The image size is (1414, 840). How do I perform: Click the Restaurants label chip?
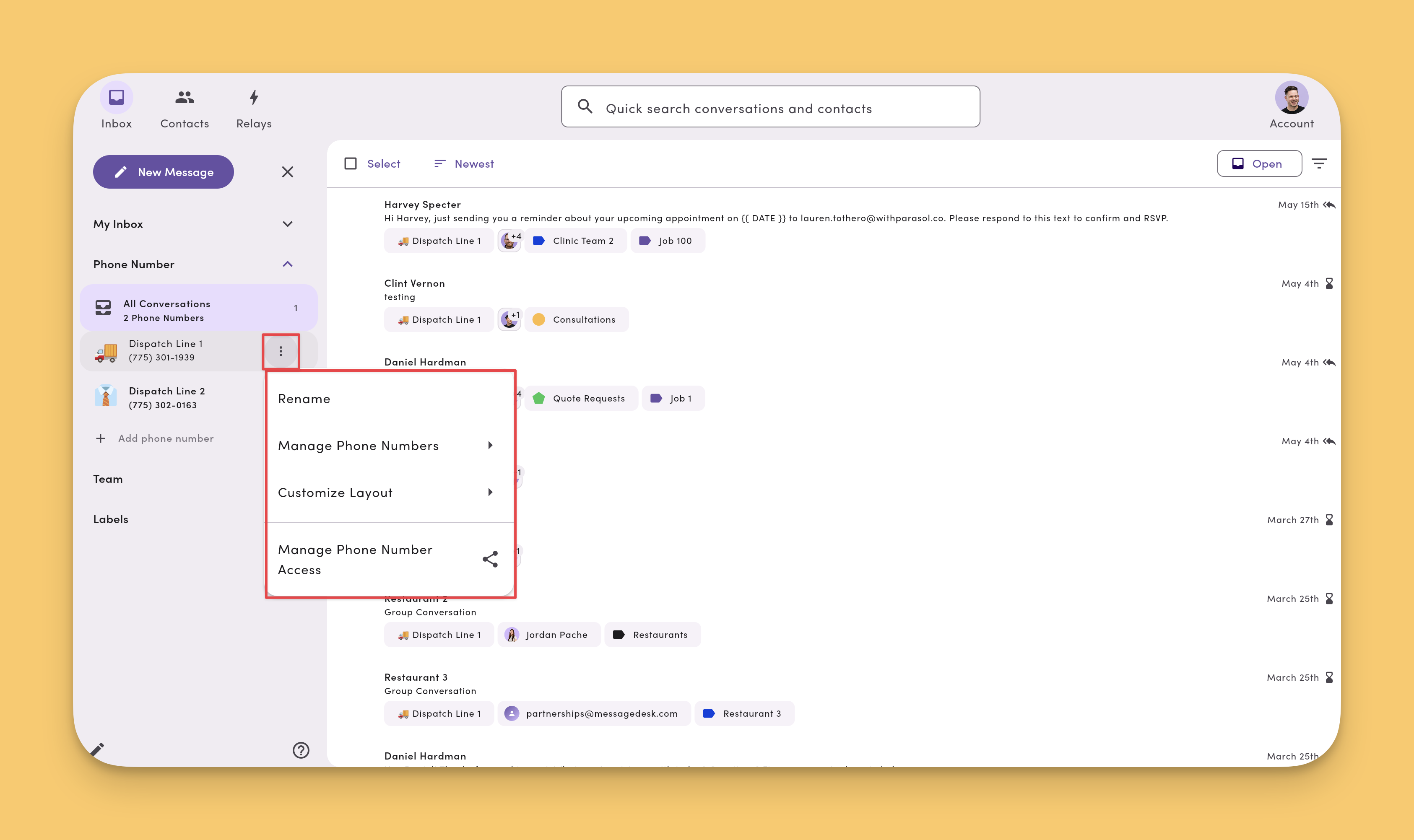[x=652, y=635]
